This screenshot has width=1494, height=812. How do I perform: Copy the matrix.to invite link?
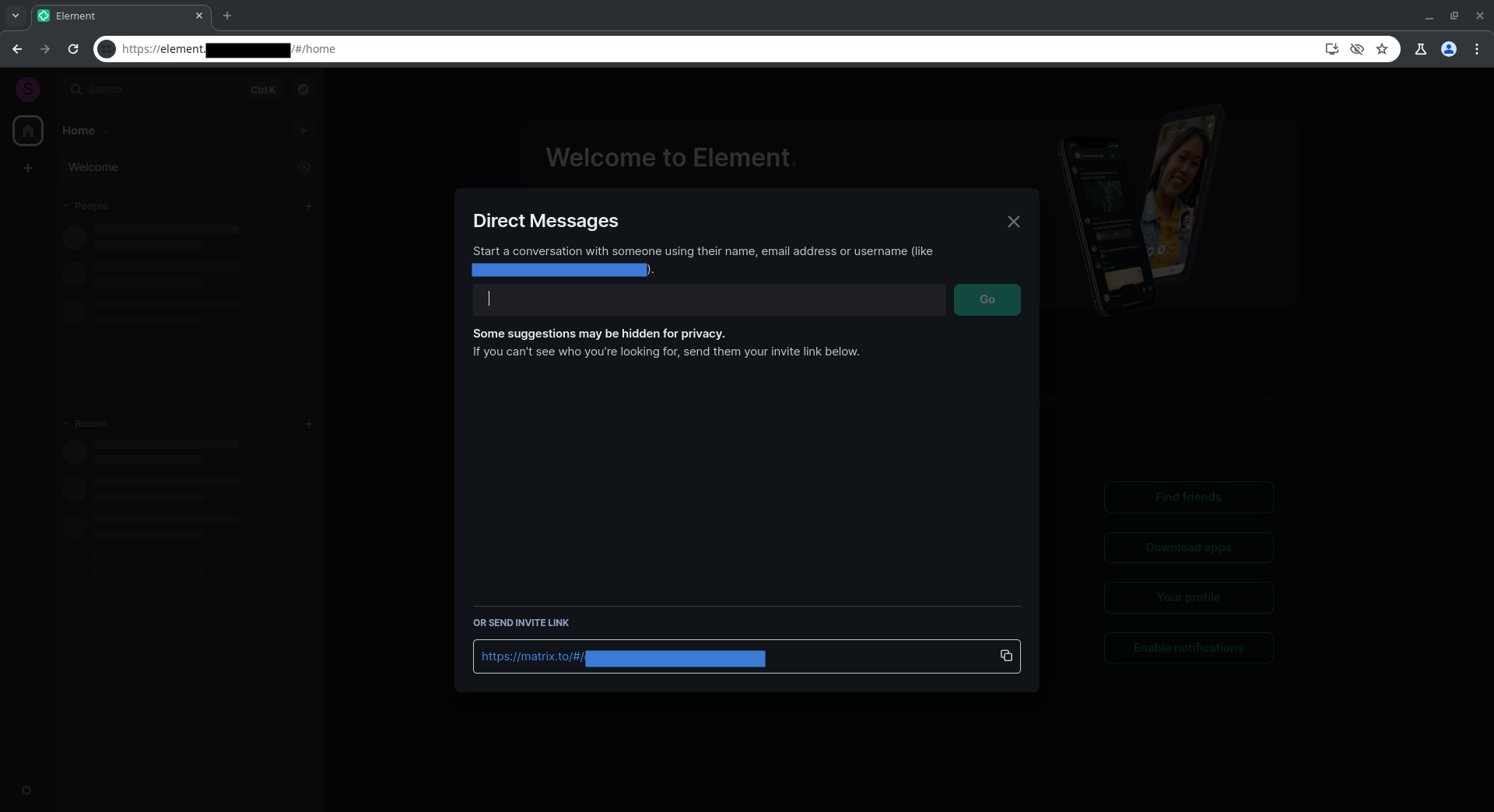coord(1006,656)
